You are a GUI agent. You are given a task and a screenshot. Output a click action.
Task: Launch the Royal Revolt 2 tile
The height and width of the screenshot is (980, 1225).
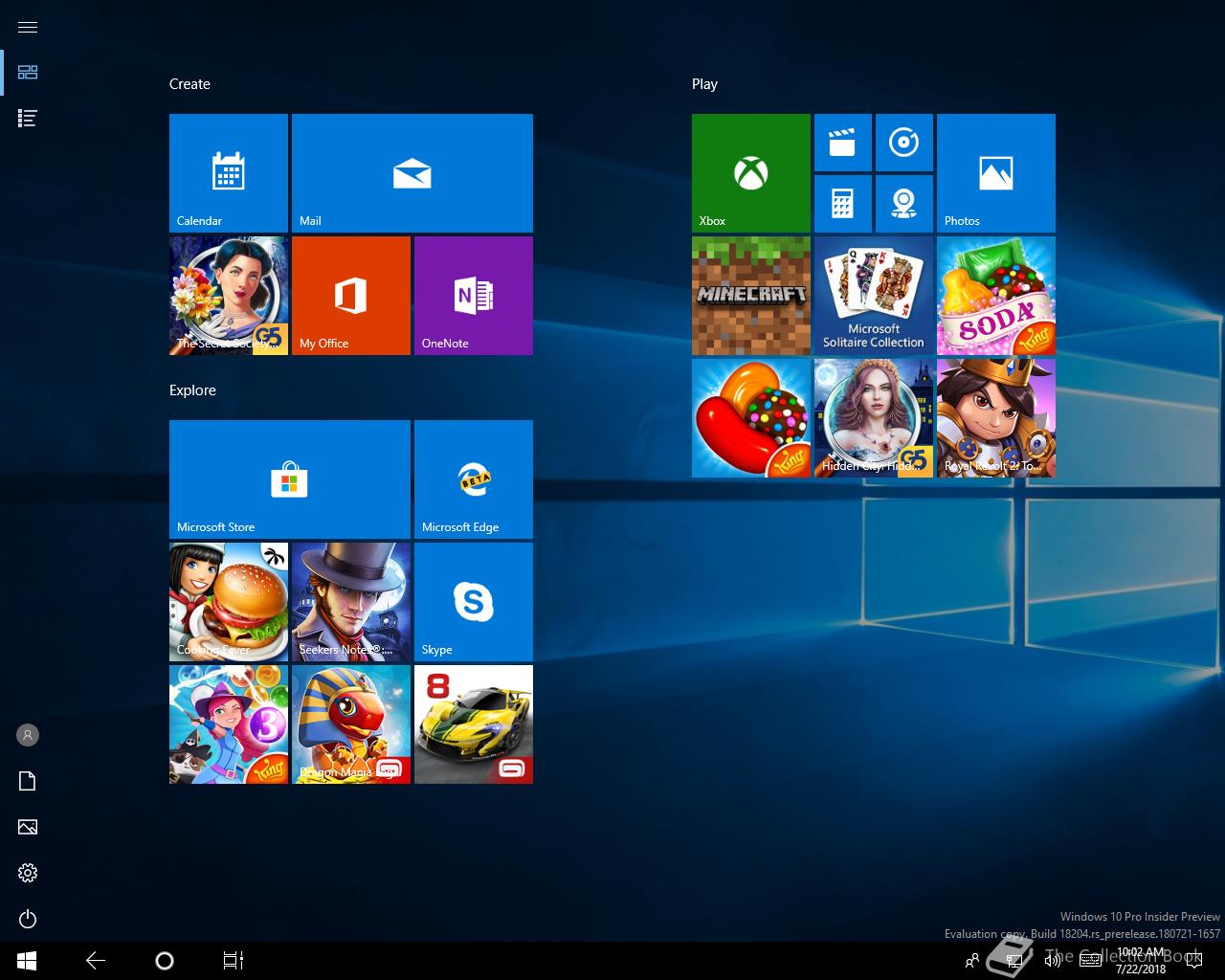click(996, 418)
